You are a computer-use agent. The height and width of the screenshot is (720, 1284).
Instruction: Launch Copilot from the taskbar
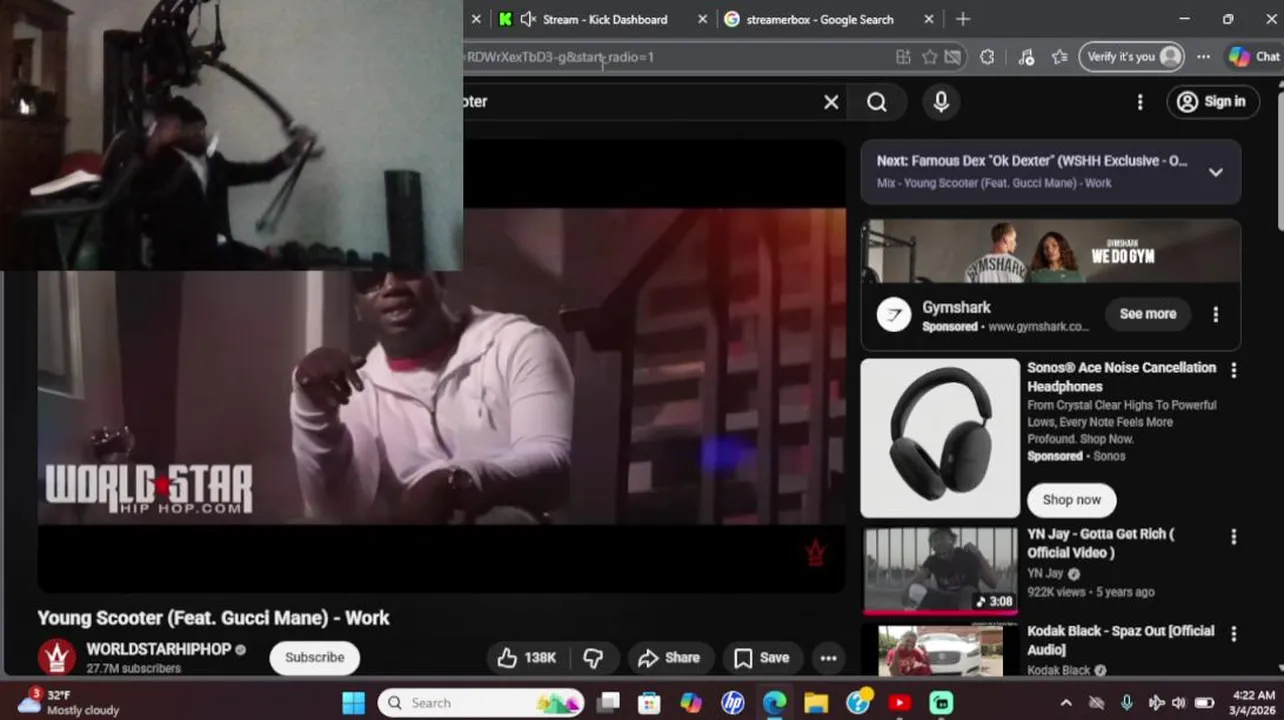691,703
